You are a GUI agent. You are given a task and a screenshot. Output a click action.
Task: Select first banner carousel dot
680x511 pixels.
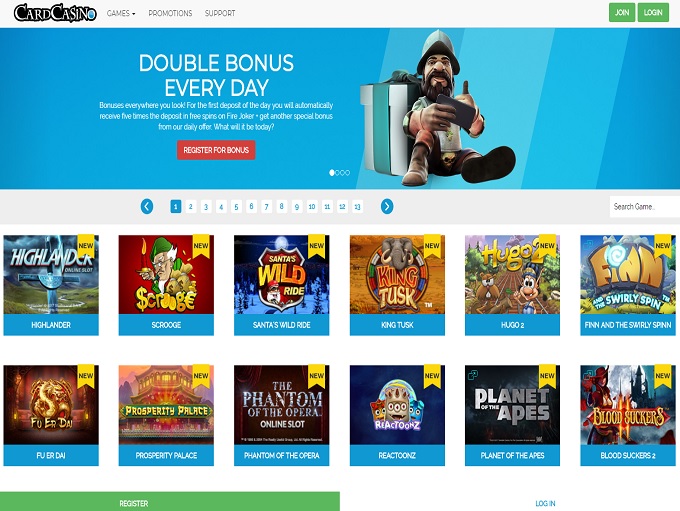coord(332,173)
